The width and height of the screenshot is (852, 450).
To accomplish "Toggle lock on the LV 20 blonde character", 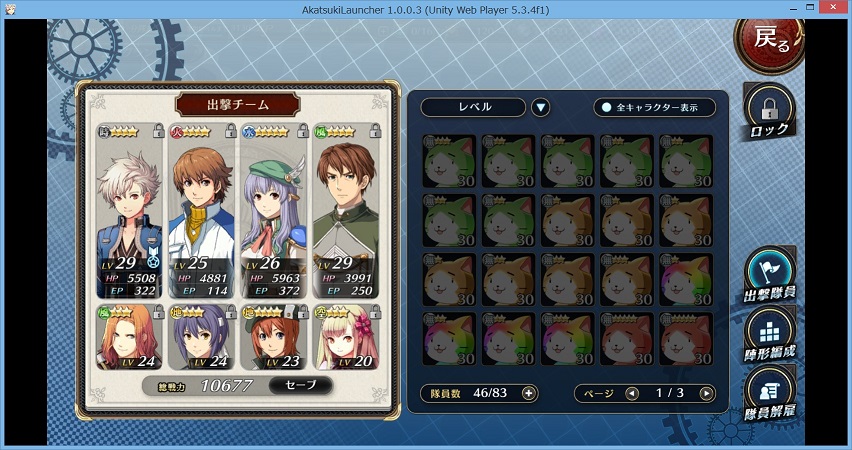I will tap(375, 311).
